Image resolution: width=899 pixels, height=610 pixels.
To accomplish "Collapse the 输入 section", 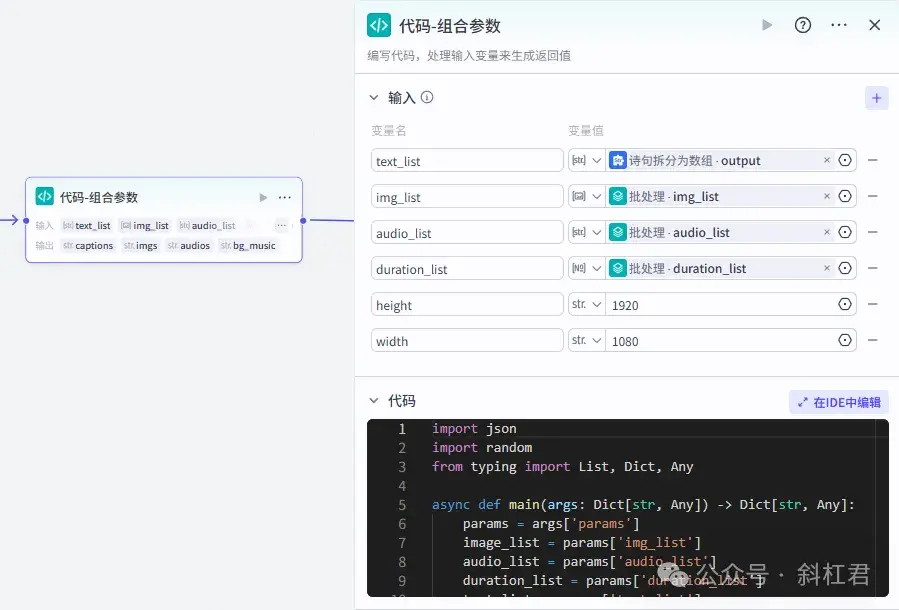I will click(x=374, y=97).
